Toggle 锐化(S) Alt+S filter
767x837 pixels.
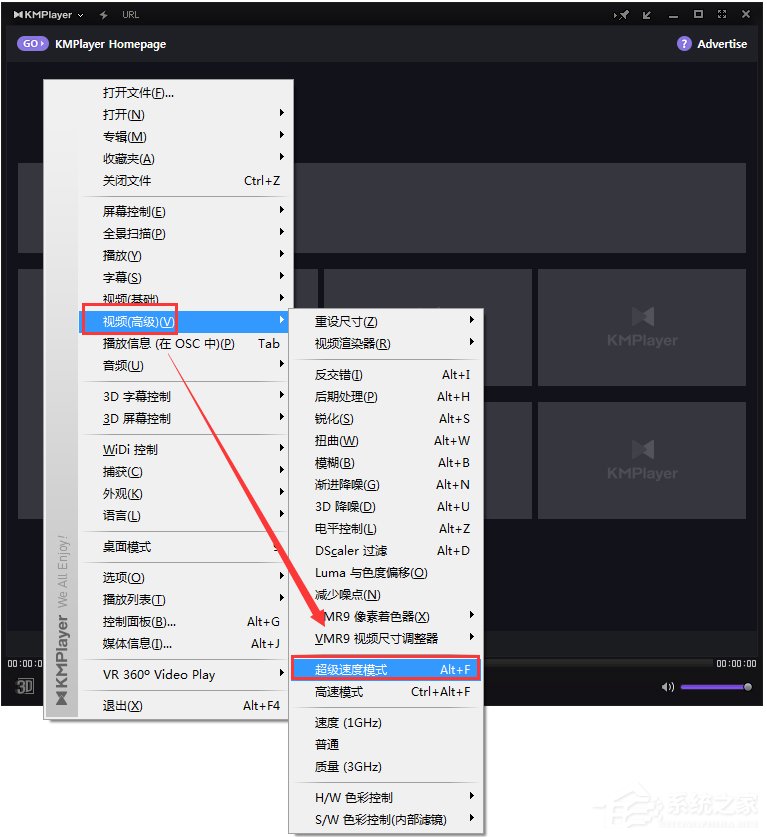[386, 418]
